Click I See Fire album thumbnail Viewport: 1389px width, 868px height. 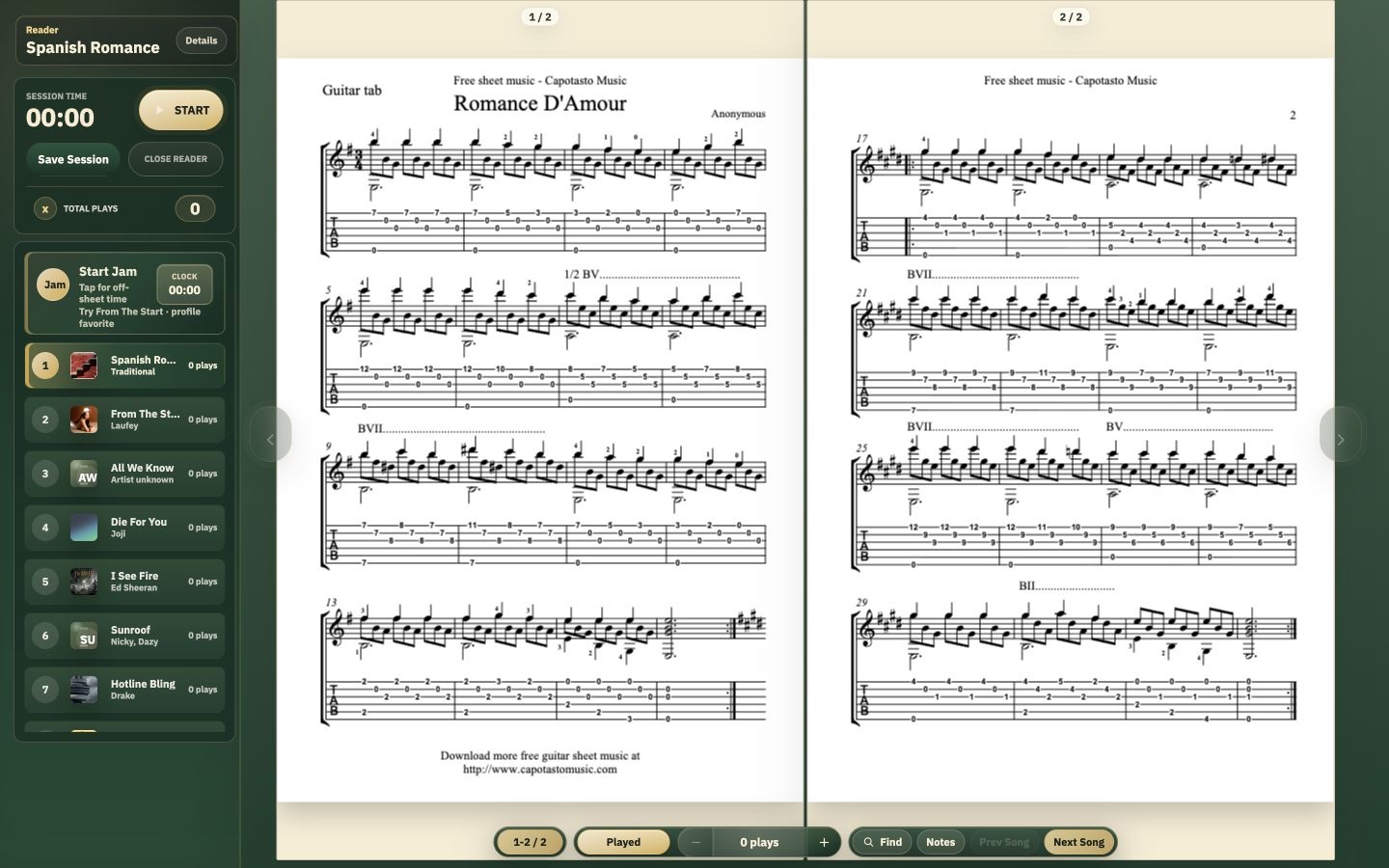(x=84, y=582)
